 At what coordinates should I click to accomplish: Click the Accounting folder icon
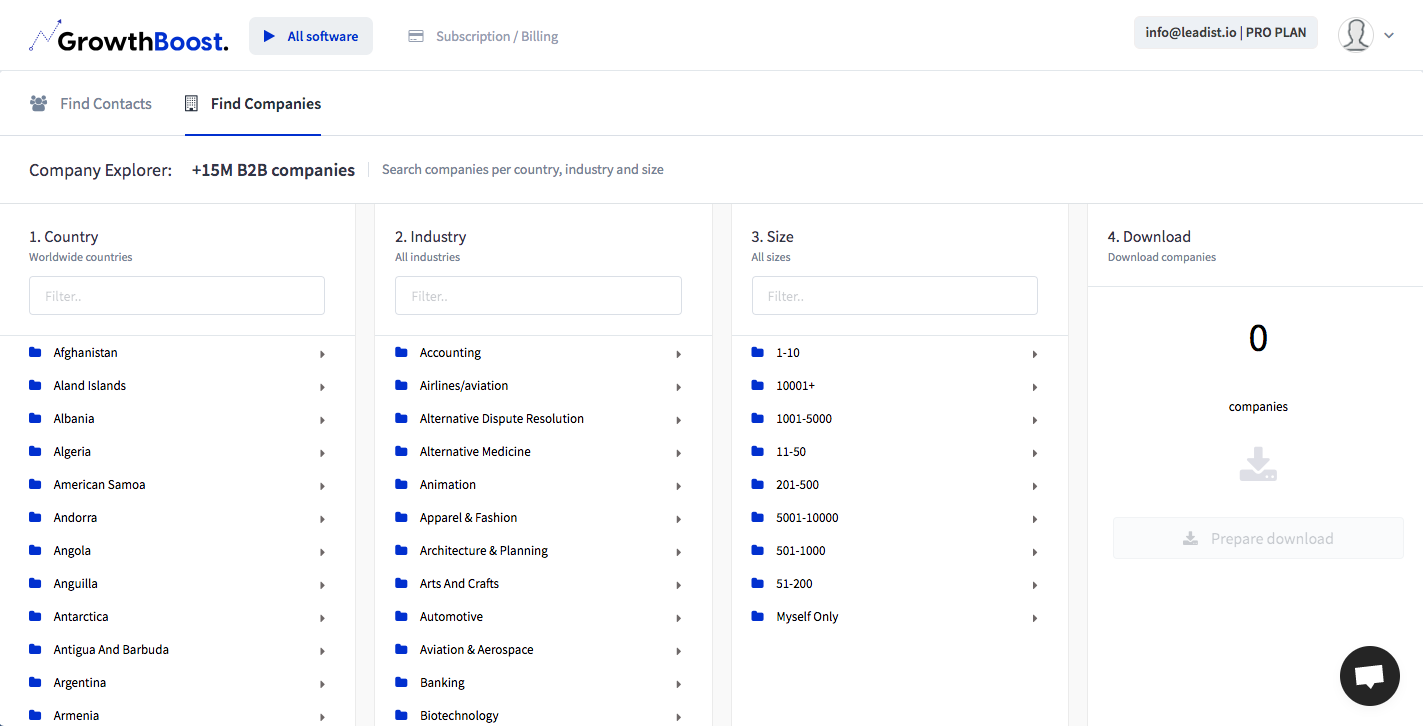pyautogui.click(x=399, y=352)
